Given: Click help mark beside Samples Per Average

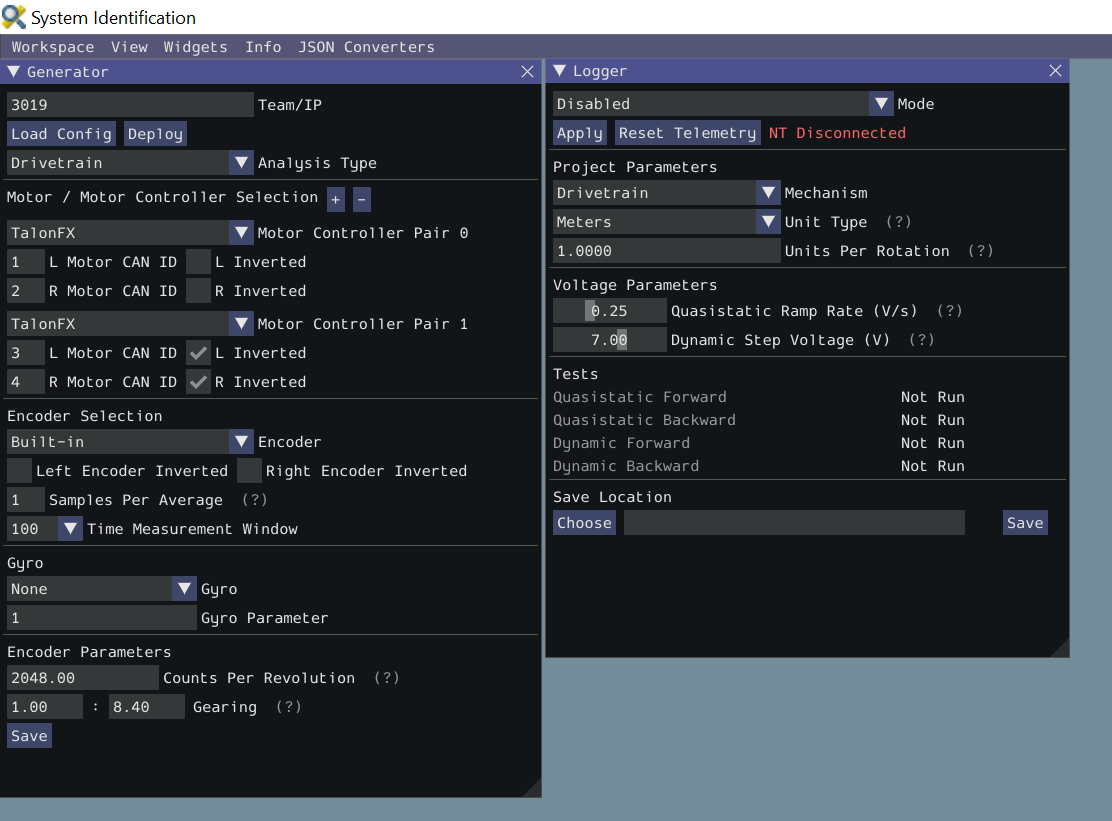Looking at the screenshot, I should (x=255, y=500).
